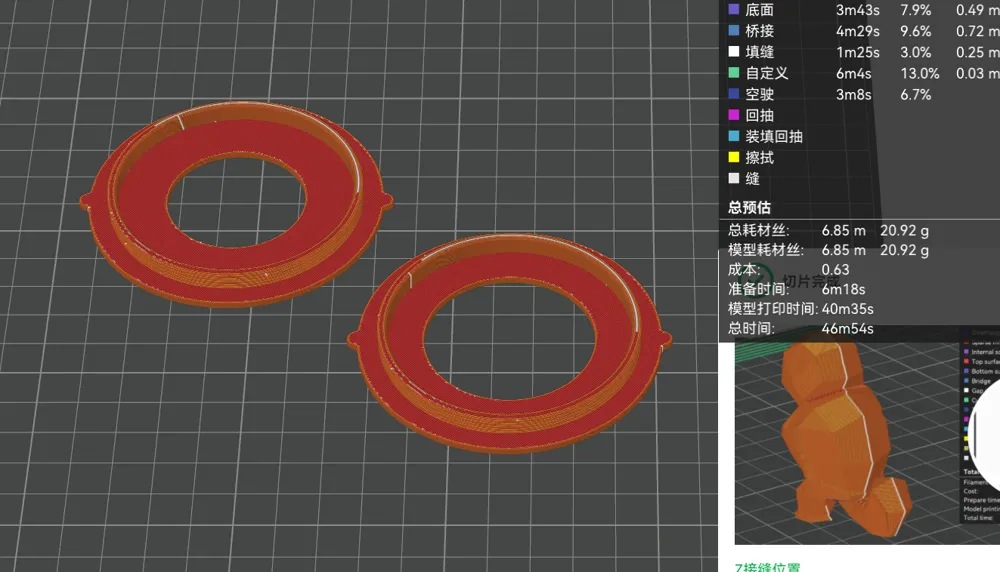Image resolution: width=1000 pixels, height=572 pixels.
Task: Select the 桥接 label
Action: (x=760, y=31)
